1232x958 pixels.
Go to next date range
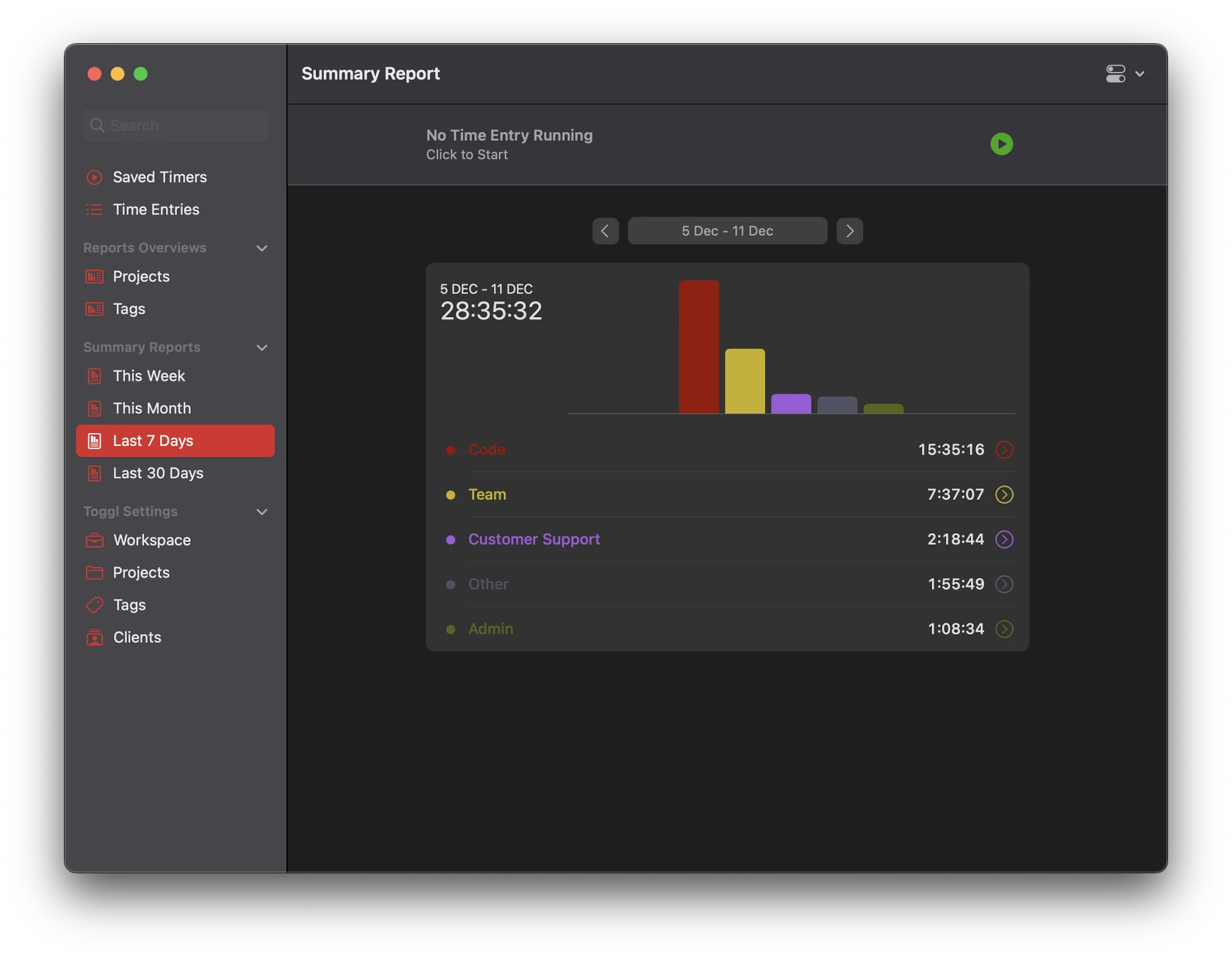[849, 231]
